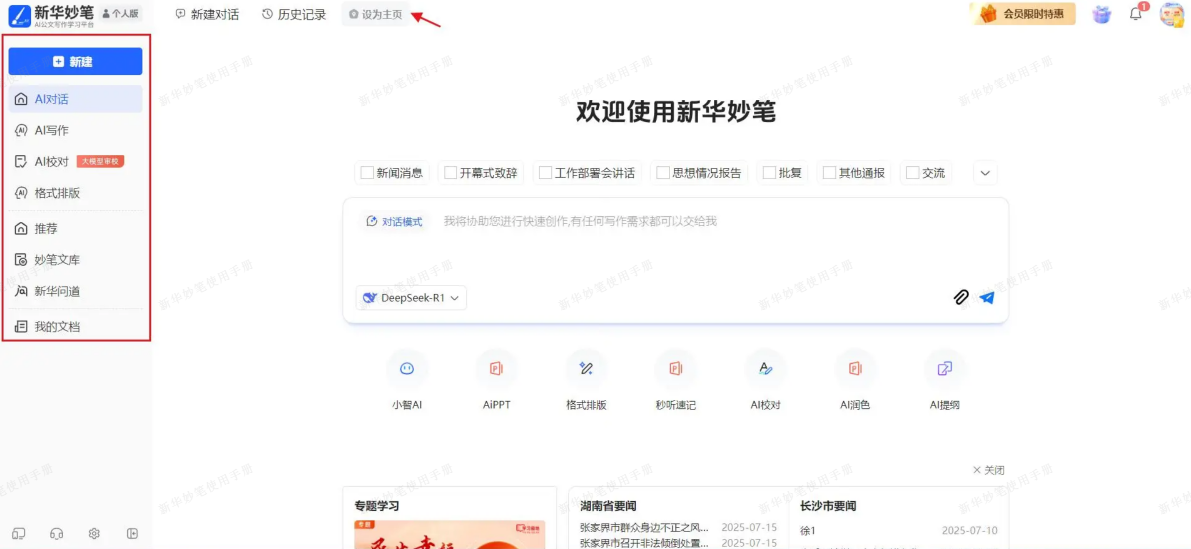The width and height of the screenshot is (1191, 549).
Task: Check the 交流 checkbox
Action: (913, 173)
